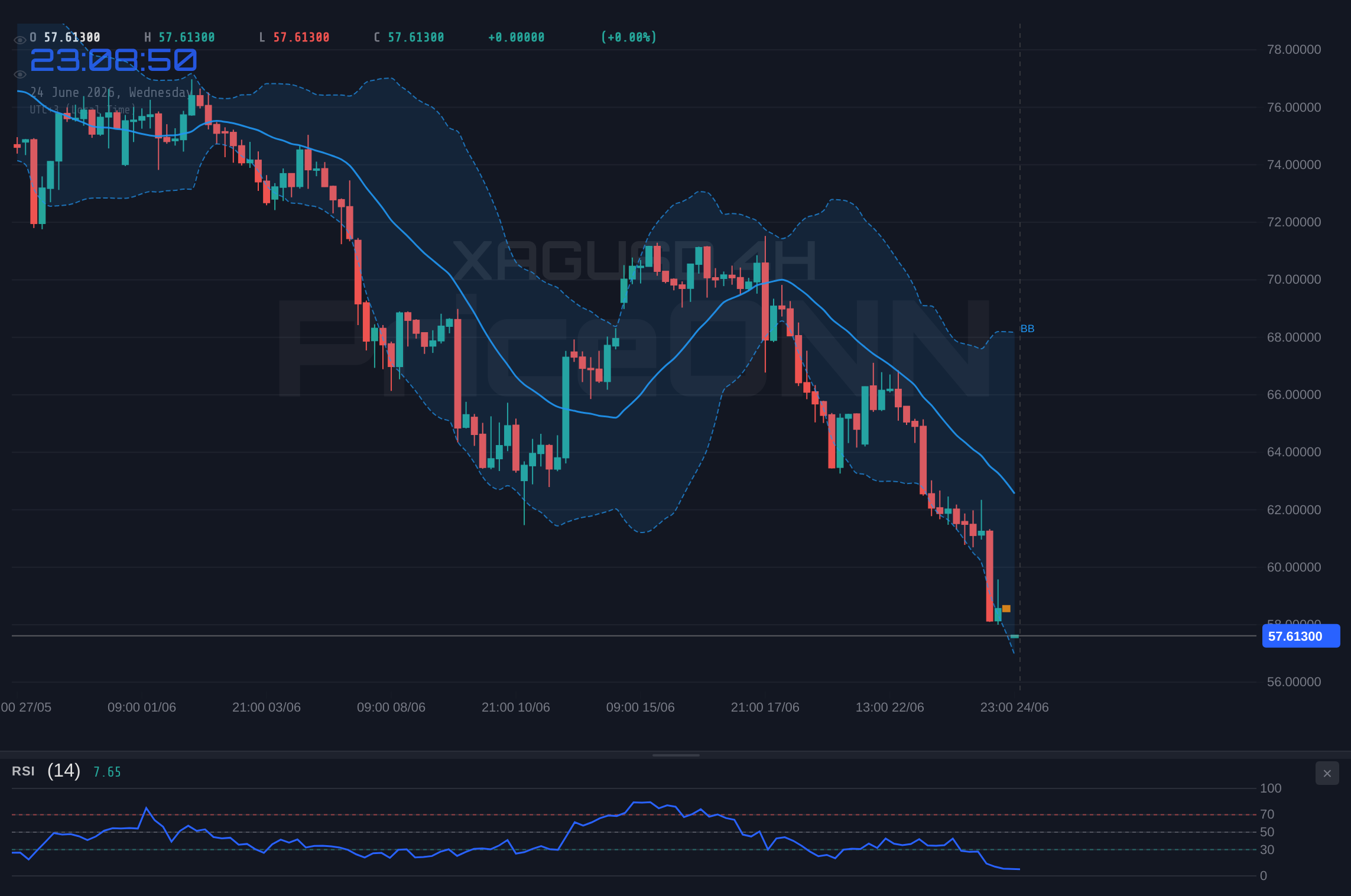The image size is (1351, 896).
Task: Click the date 24 June 2026, Wednesday
Action: 111,93
